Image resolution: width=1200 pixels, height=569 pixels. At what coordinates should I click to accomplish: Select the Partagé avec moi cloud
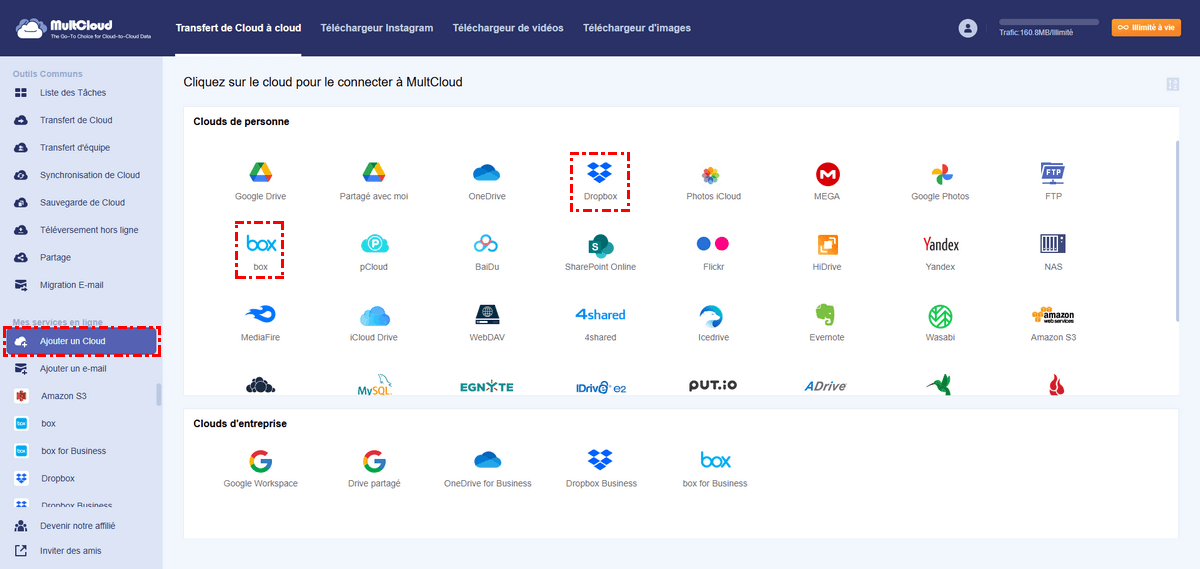[374, 181]
